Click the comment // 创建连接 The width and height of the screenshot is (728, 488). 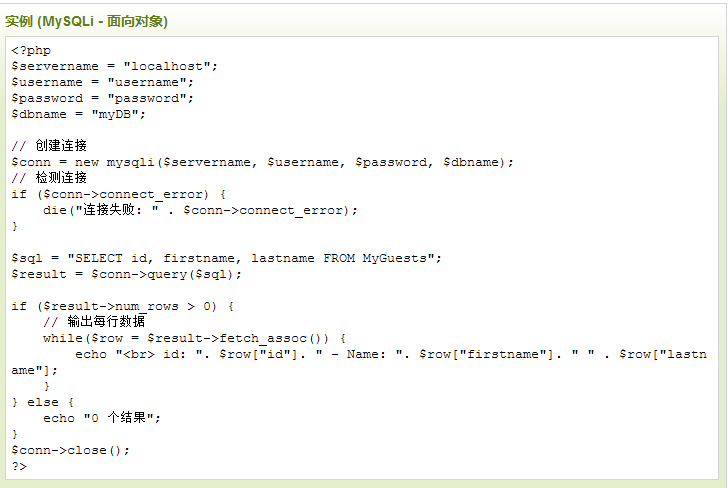coord(49,146)
